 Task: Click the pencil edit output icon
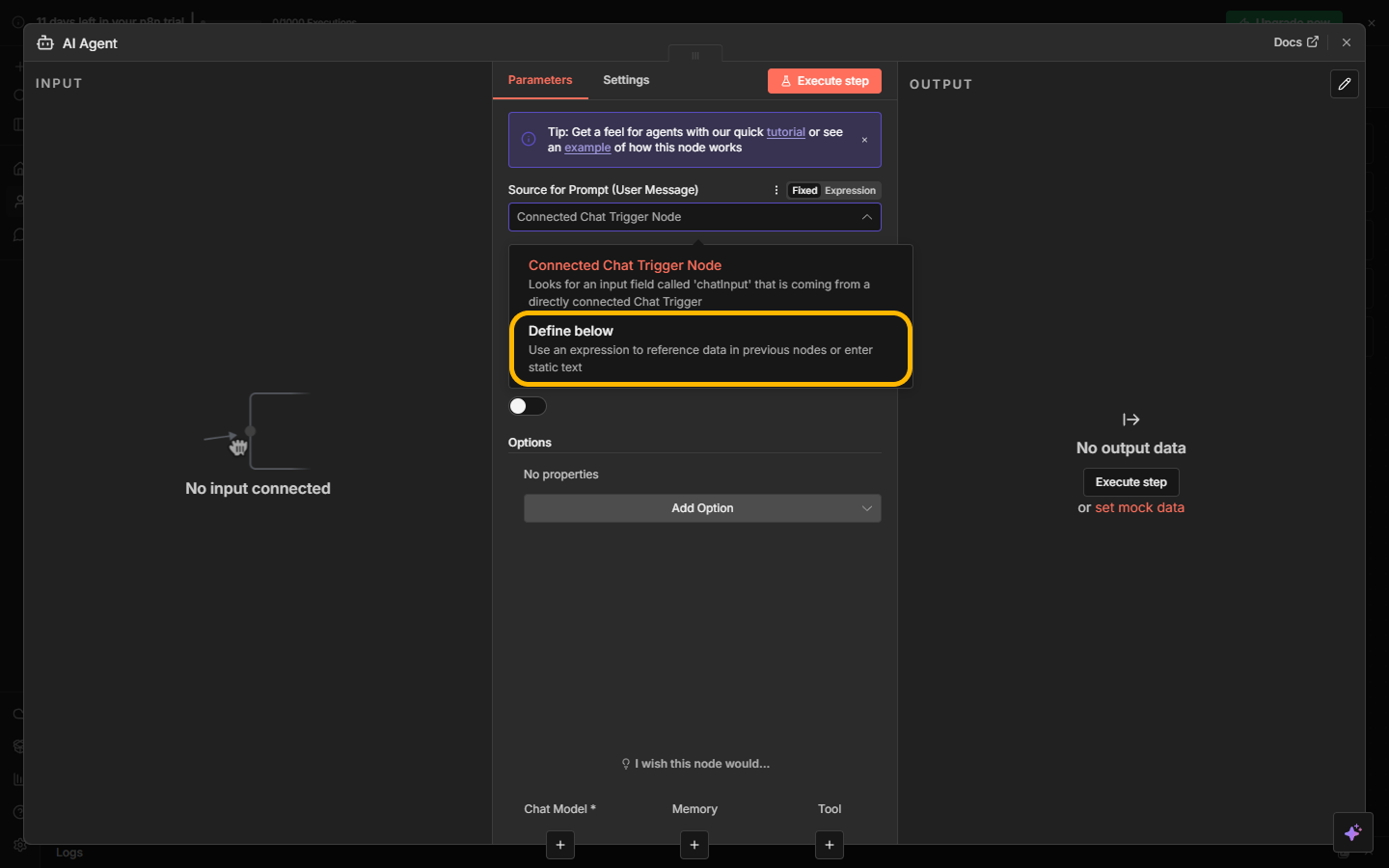[1344, 84]
